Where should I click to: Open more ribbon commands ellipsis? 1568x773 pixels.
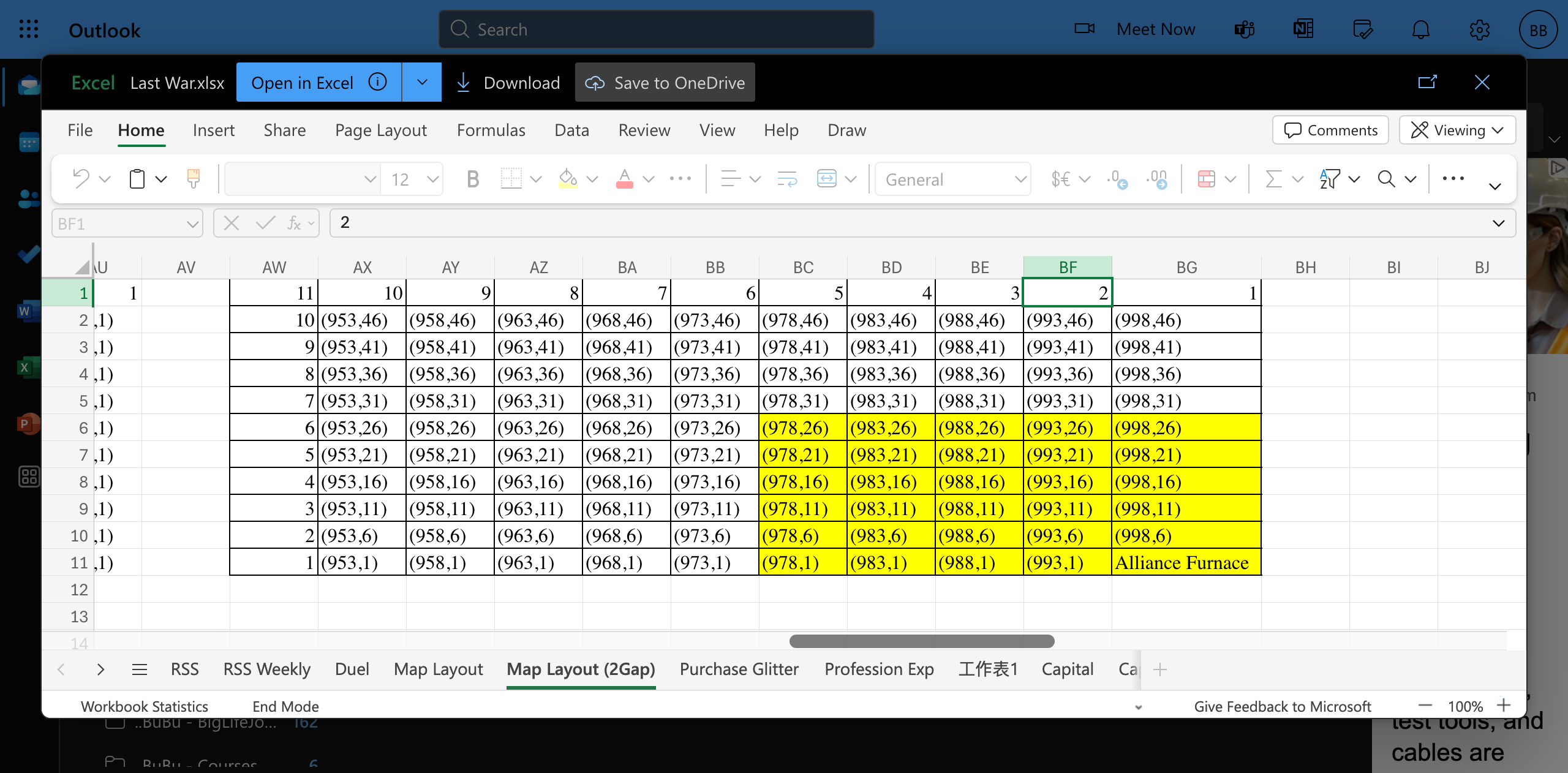(x=1453, y=178)
